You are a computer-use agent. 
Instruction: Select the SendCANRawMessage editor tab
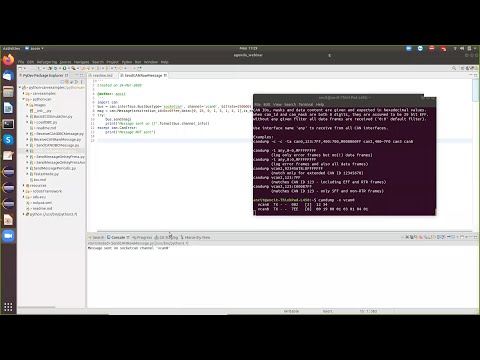143,76
